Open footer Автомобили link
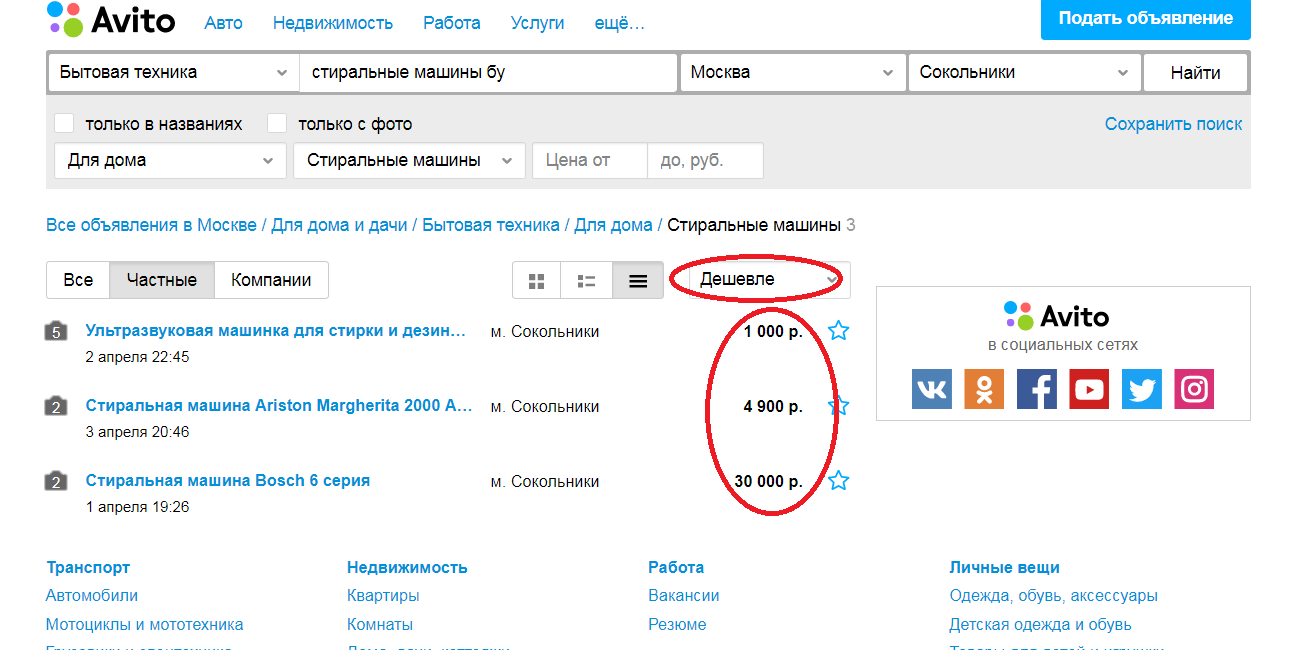The width and height of the screenshot is (1296, 650). (92, 595)
